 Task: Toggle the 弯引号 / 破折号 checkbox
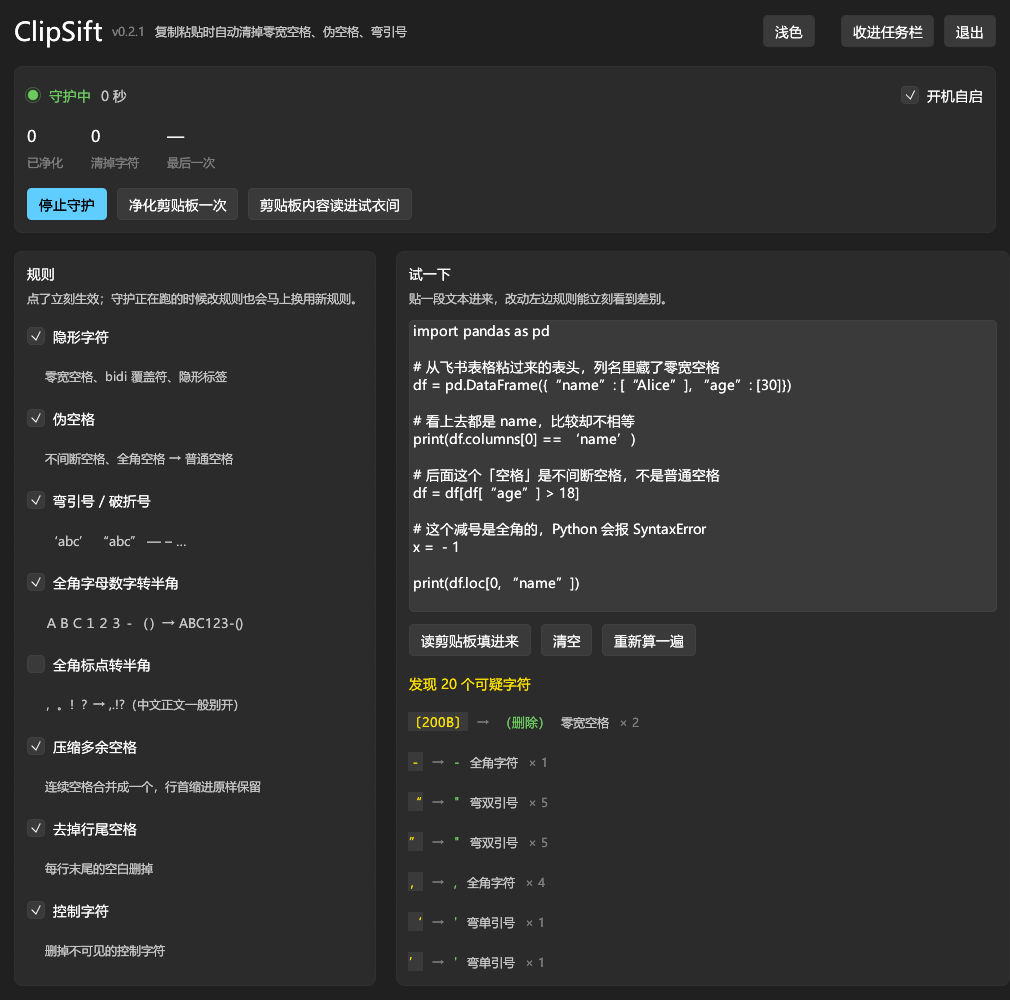[36, 500]
